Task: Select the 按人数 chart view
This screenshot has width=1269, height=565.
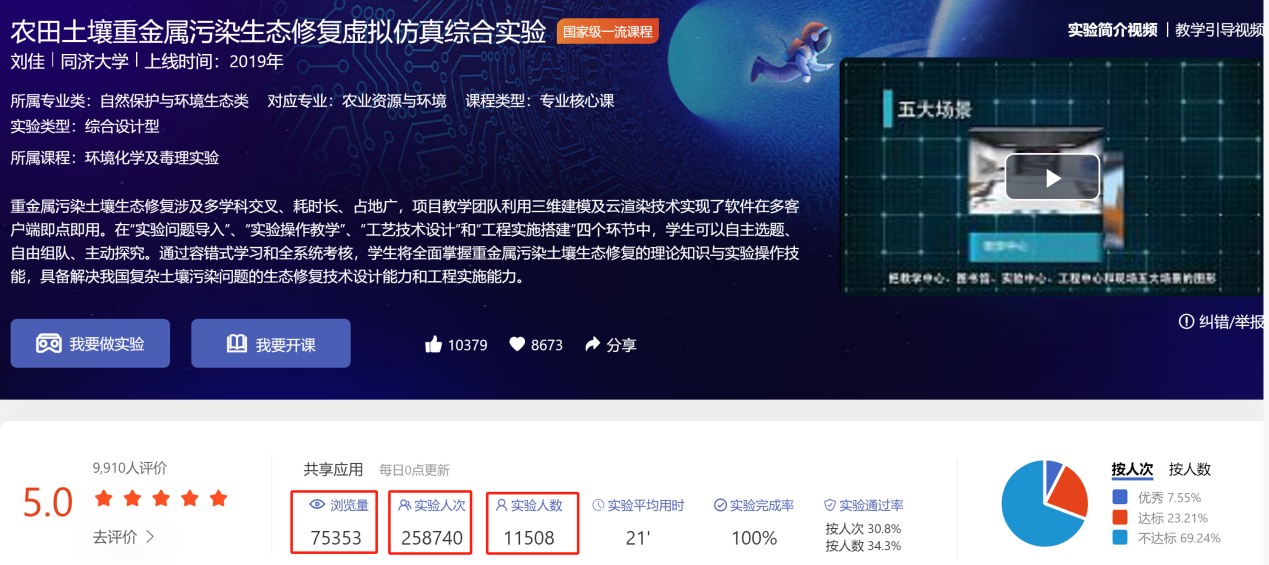Action: pyautogui.click(x=1189, y=469)
